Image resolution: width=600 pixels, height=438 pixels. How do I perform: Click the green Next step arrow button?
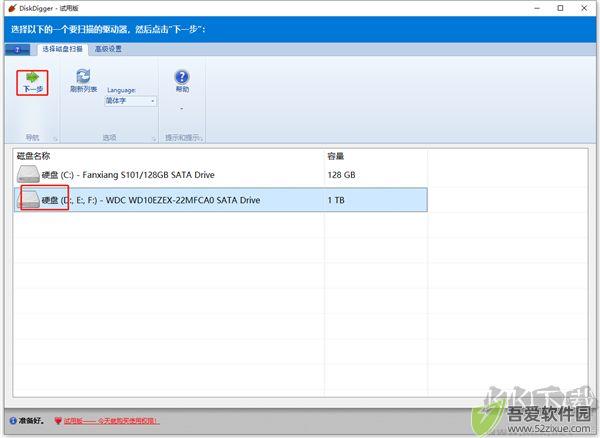click(32, 83)
